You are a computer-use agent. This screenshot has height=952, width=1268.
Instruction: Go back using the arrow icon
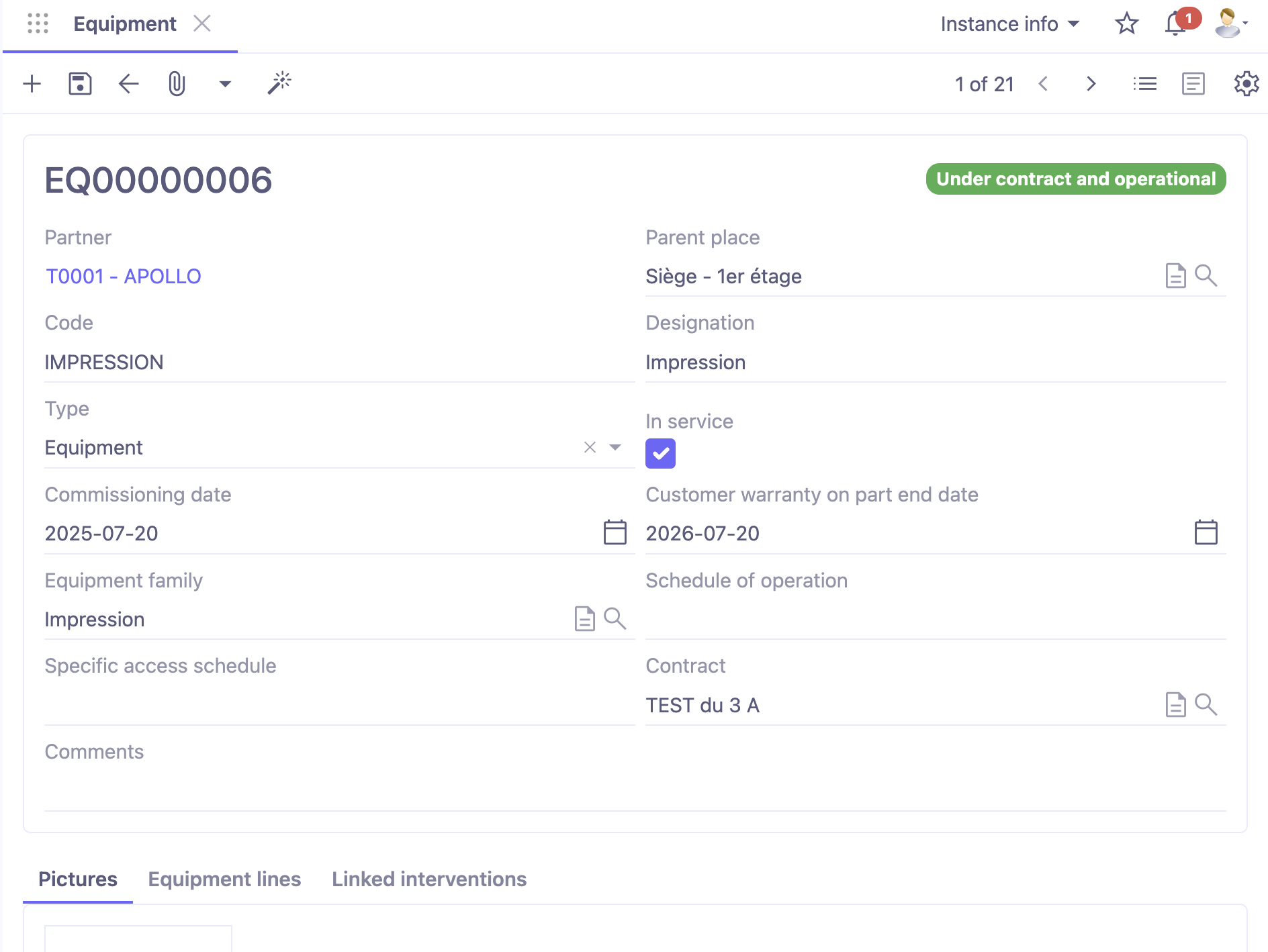[128, 83]
